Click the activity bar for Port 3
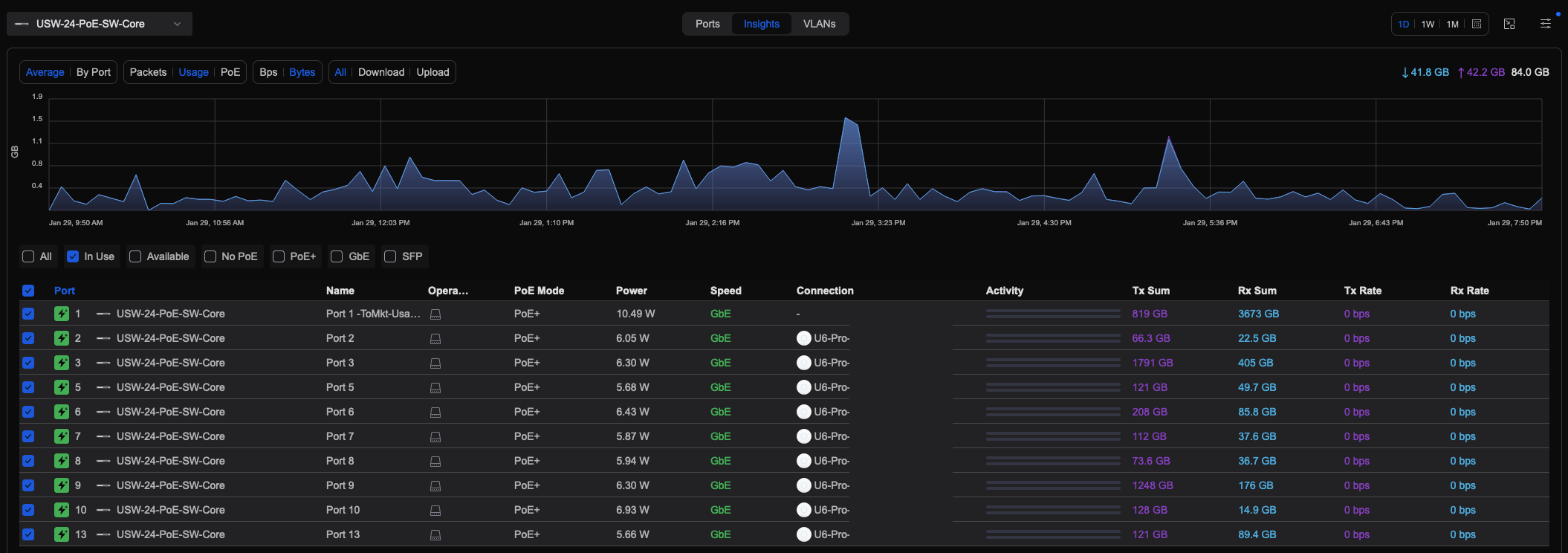 pos(1053,363)
